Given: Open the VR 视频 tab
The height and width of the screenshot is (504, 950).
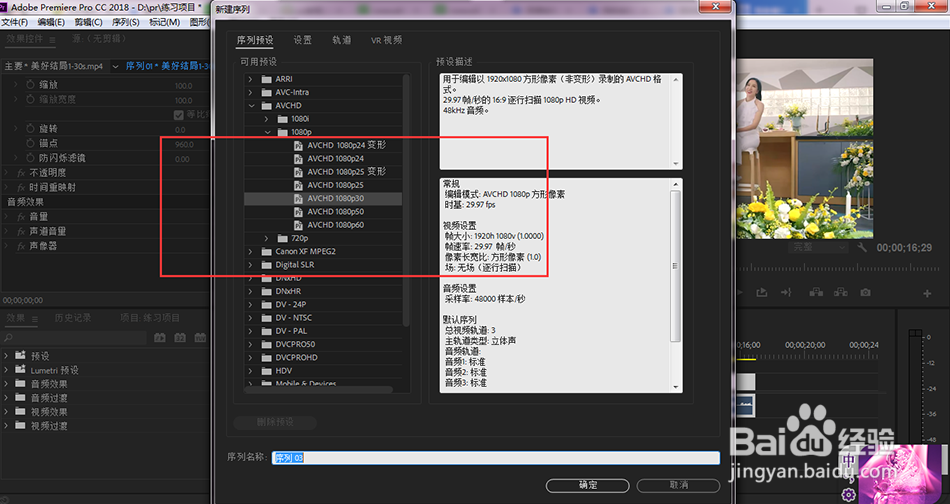Looking at the screenshot, I should tap(387, 40).
